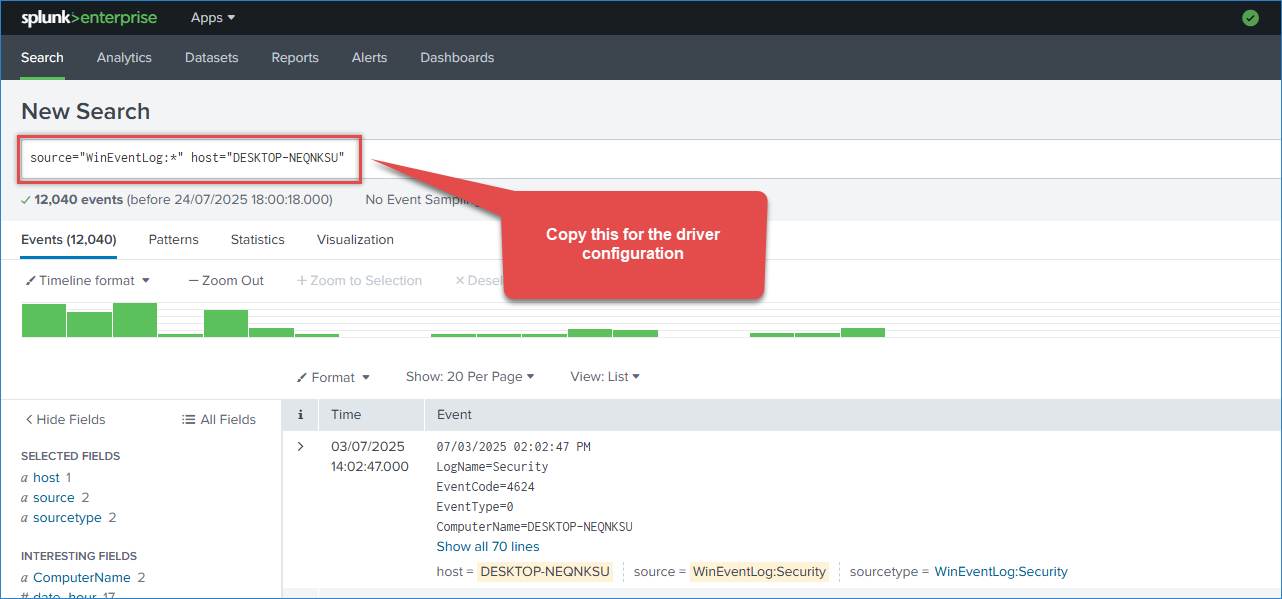This screenshot has height=599, width=1282.
Task: Open the Timeline format dropdown
Action: [88, 281]
